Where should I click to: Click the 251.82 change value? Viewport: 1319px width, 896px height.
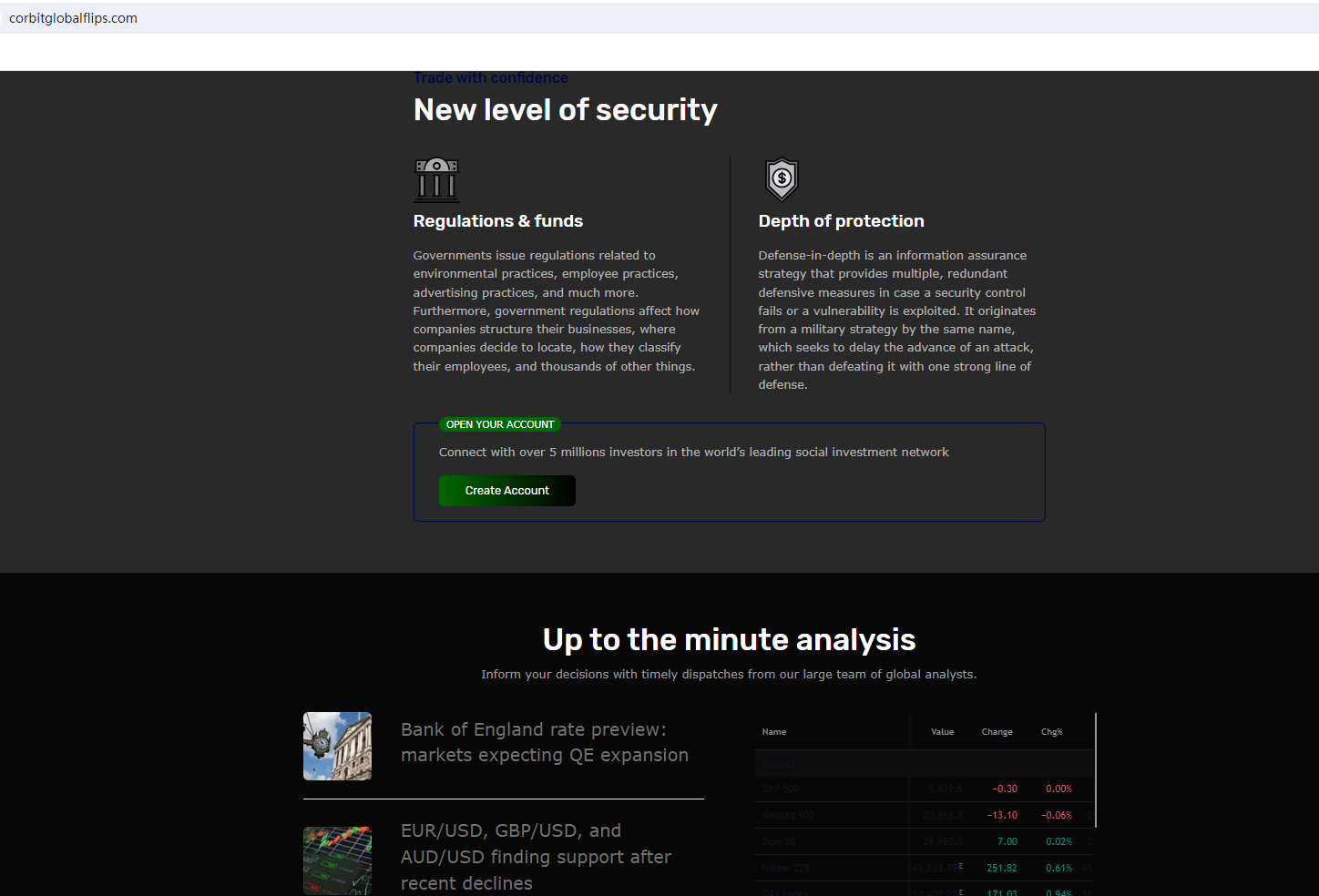[1002, 868]
